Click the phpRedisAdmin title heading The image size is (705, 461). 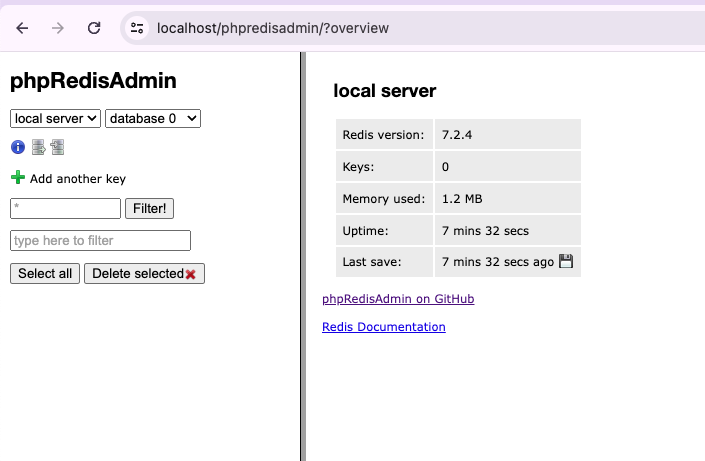click(x=93, y=81)
